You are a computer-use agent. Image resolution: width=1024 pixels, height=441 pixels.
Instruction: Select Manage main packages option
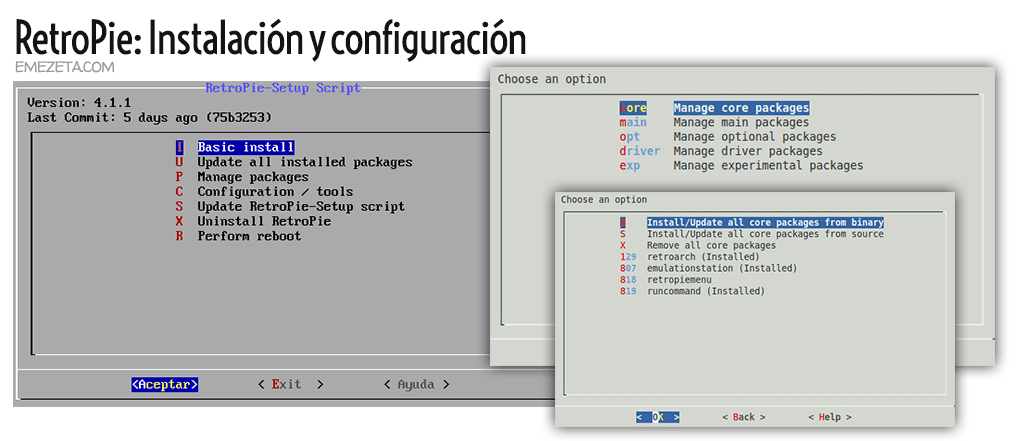714,122
